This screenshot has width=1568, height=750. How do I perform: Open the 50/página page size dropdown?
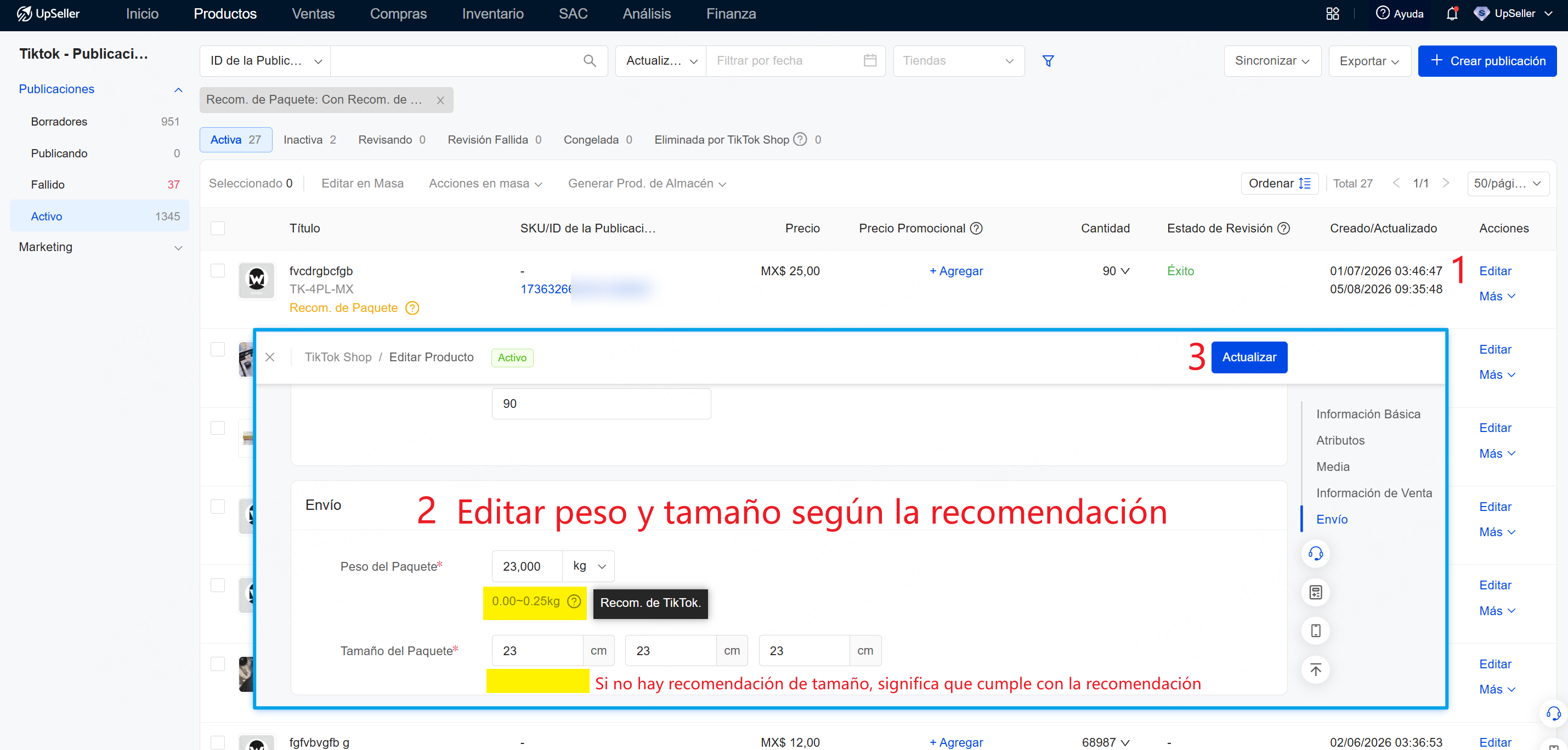click(1508, 184)
